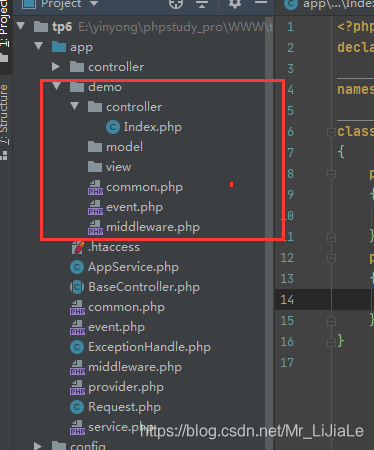The image size is (374, 450).
Task: Expand the config folder arrow
Action: coord(38,446)
